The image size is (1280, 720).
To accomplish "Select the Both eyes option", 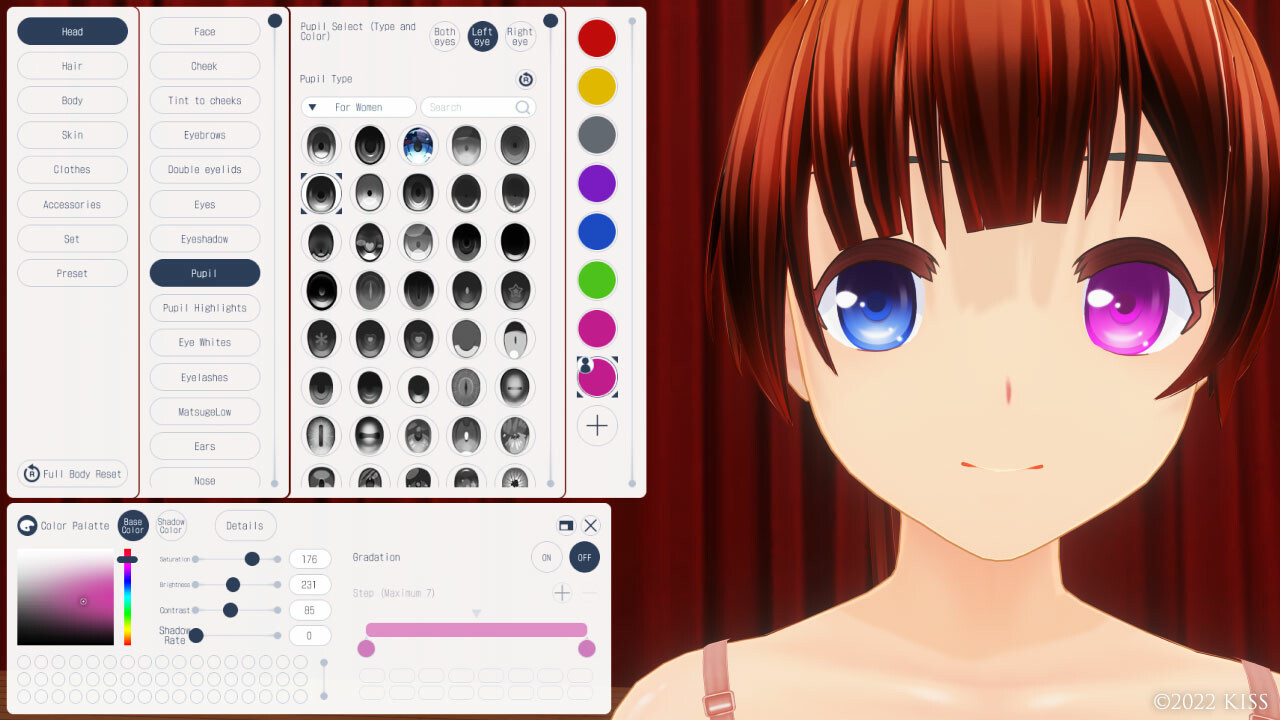I will [x=444, y=36].
